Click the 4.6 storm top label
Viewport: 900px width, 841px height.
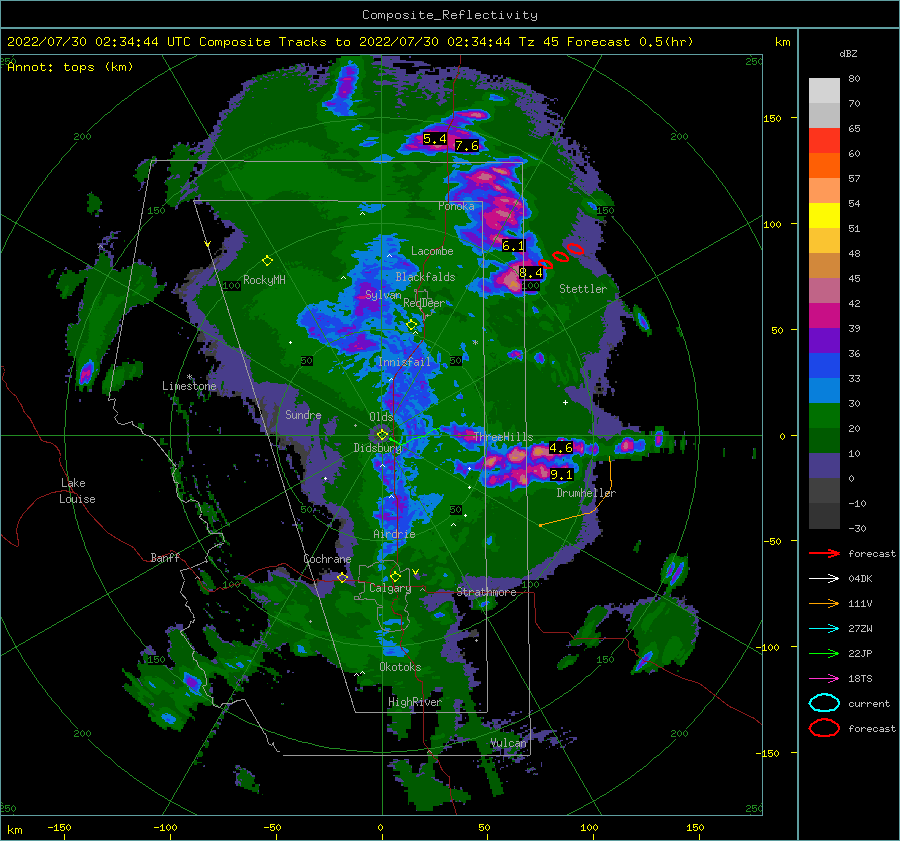[x=561, y=448]
